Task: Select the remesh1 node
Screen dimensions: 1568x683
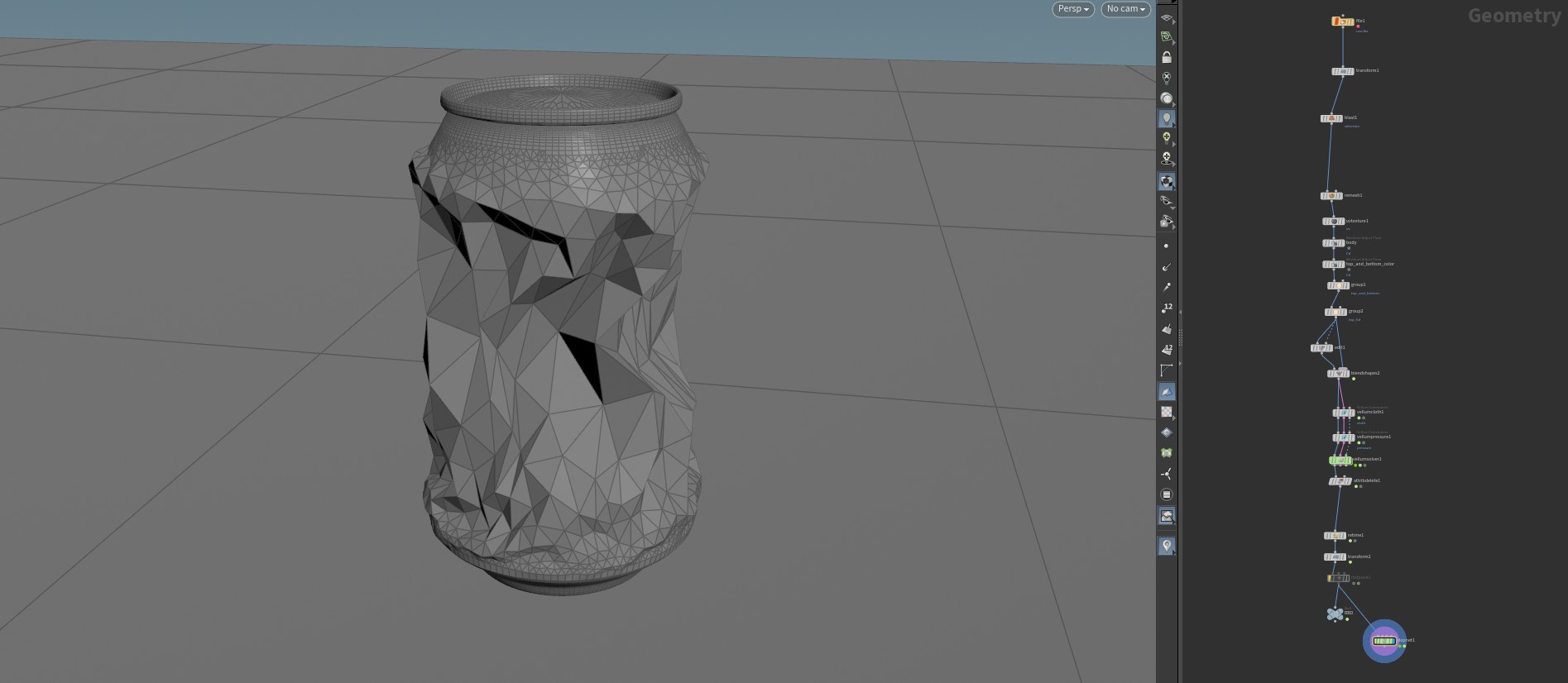Action: tap(1331, 196)
